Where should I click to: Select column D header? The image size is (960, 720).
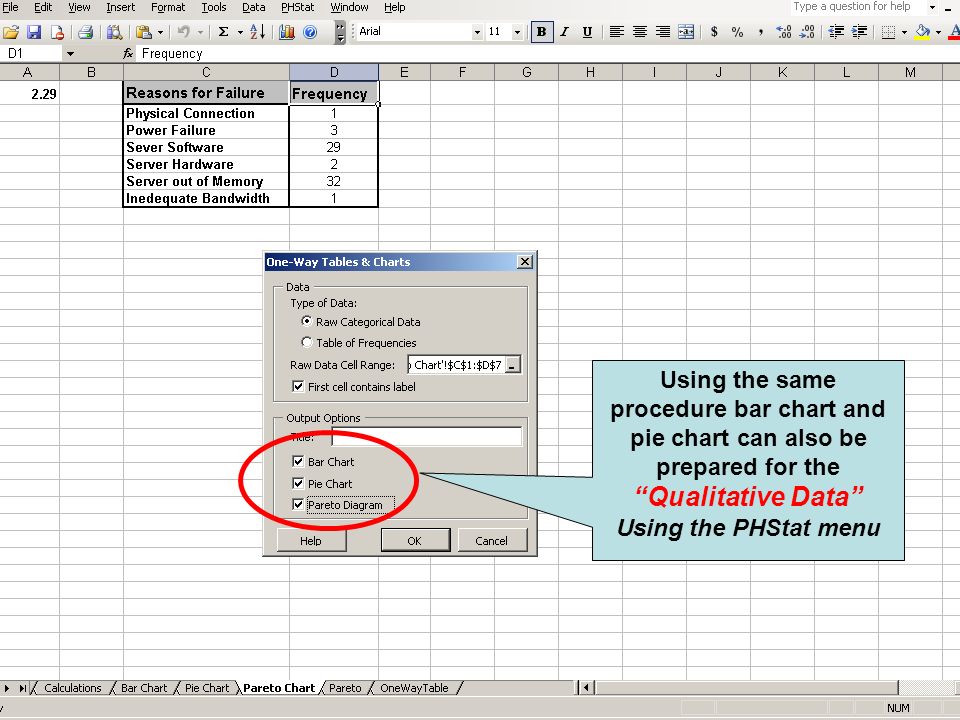334,72
